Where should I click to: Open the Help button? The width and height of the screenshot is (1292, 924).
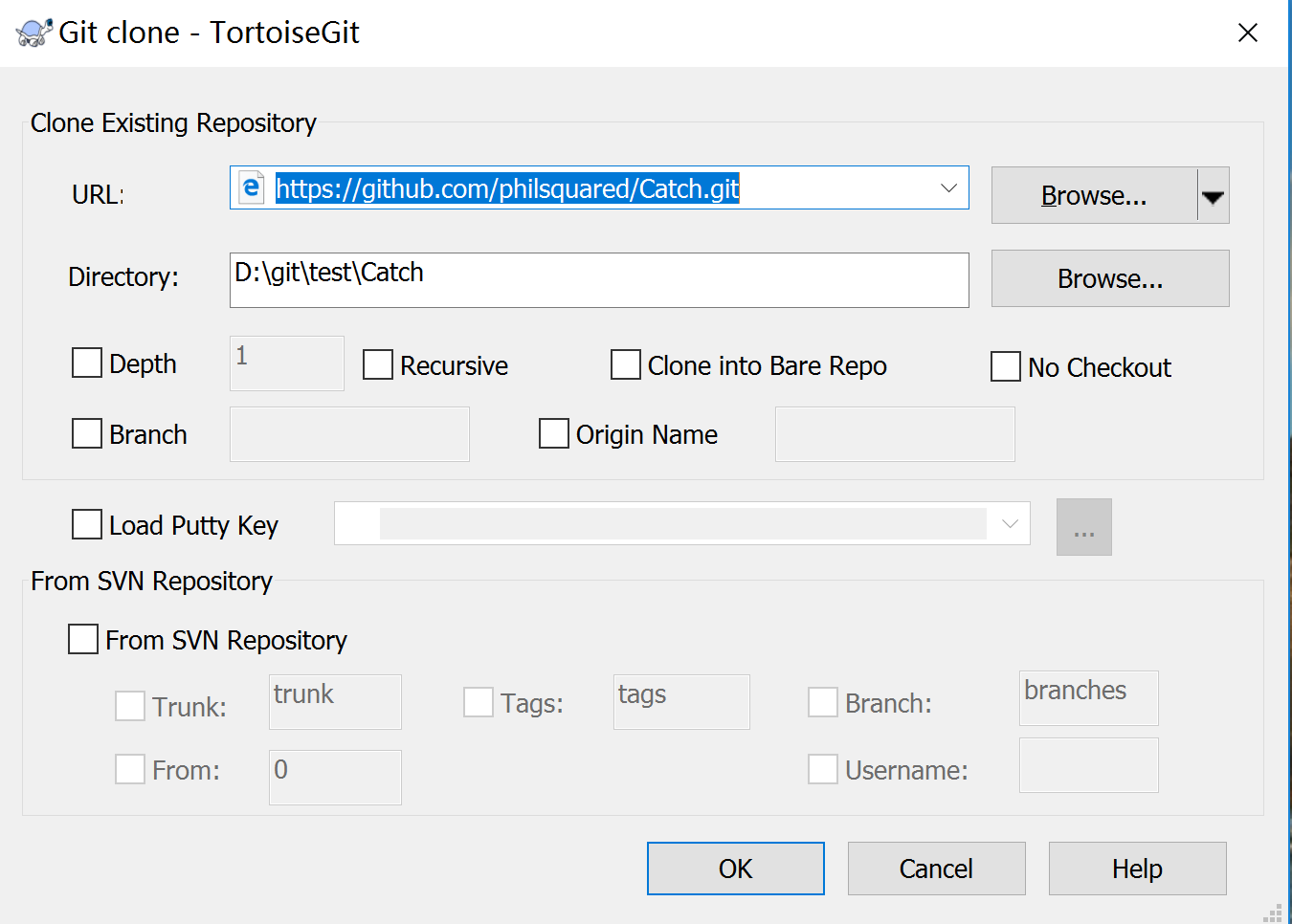(x=1137, y=869)
